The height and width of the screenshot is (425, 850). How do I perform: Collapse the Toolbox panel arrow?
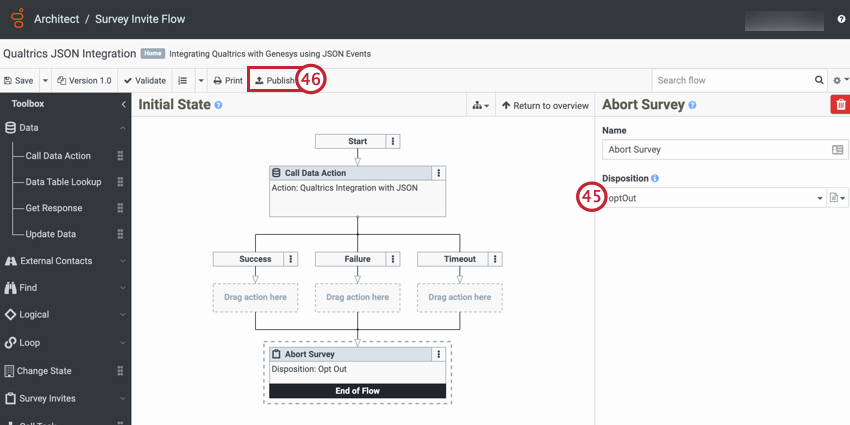point(123,104)
